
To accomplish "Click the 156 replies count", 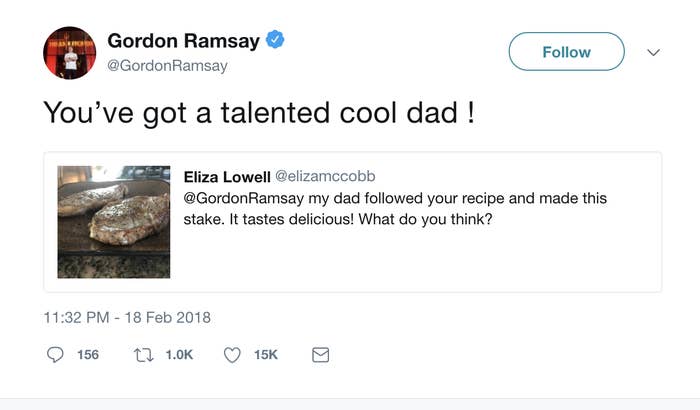I will pyautogui.click(x=88, y=355).
